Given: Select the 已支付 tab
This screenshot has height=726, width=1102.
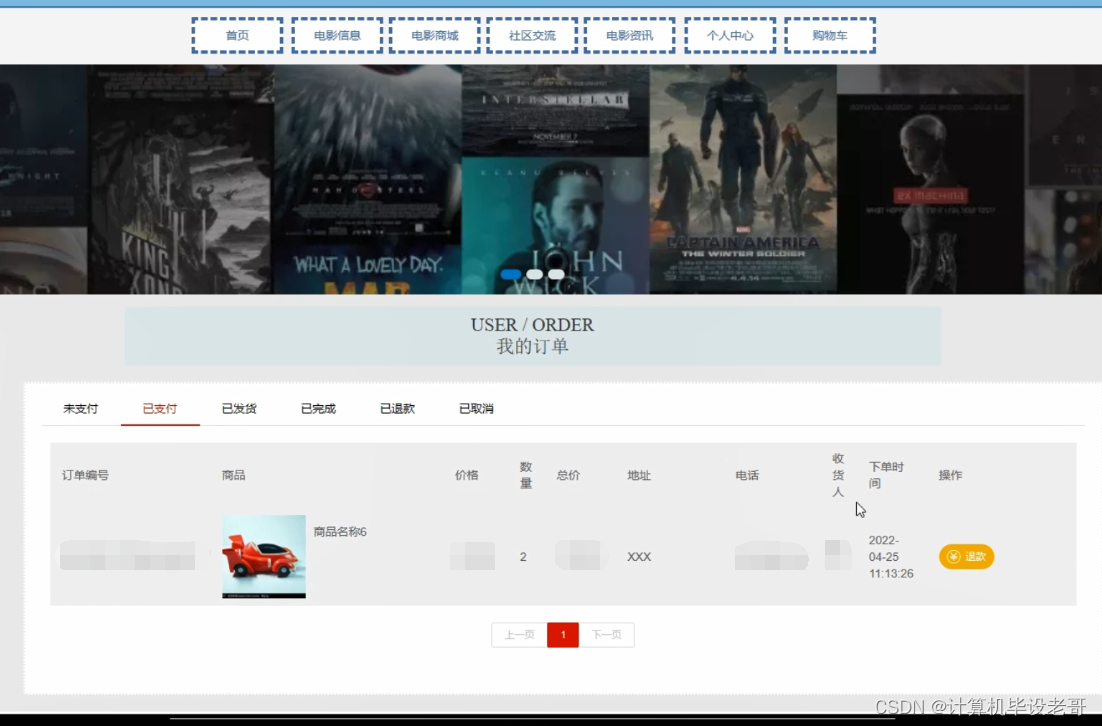Looking at the screenshot, I should [160, 409].
